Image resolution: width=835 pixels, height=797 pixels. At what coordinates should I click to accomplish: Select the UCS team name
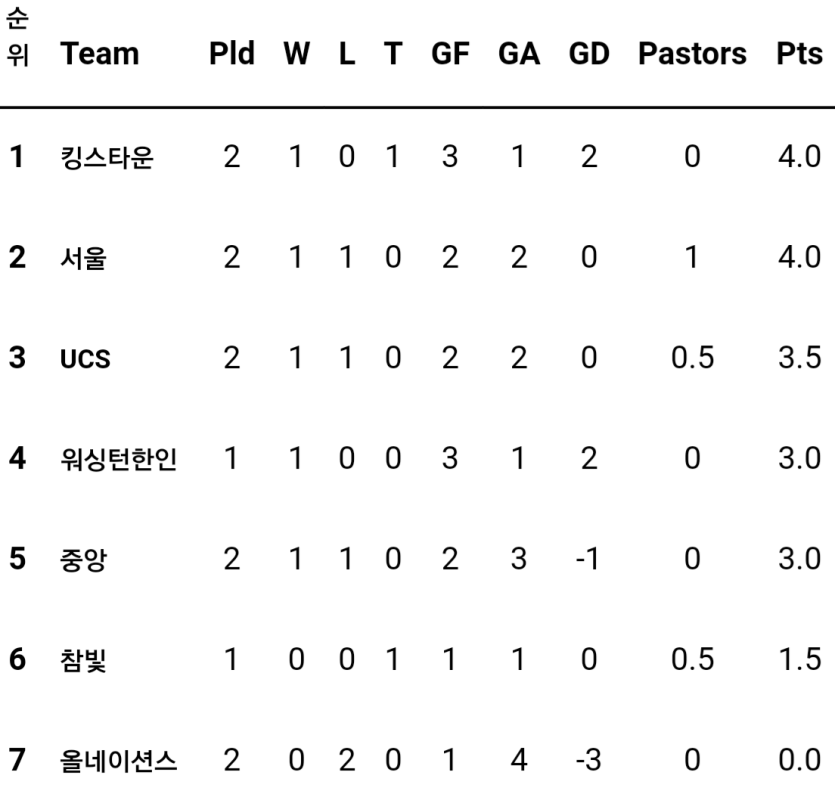(x=85, y=358)
